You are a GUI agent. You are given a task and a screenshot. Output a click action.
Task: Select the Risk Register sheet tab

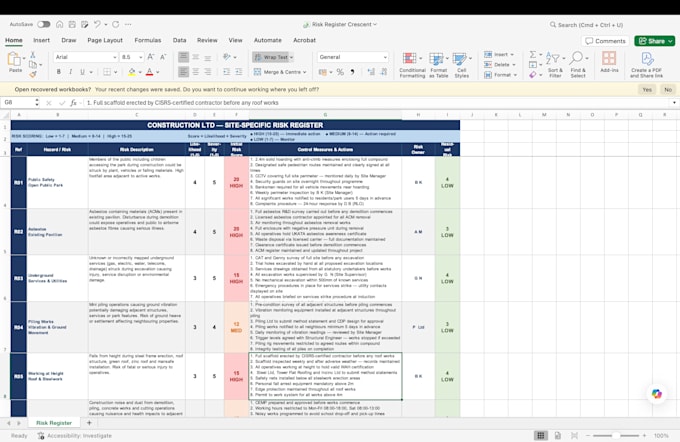click(54, 422)
